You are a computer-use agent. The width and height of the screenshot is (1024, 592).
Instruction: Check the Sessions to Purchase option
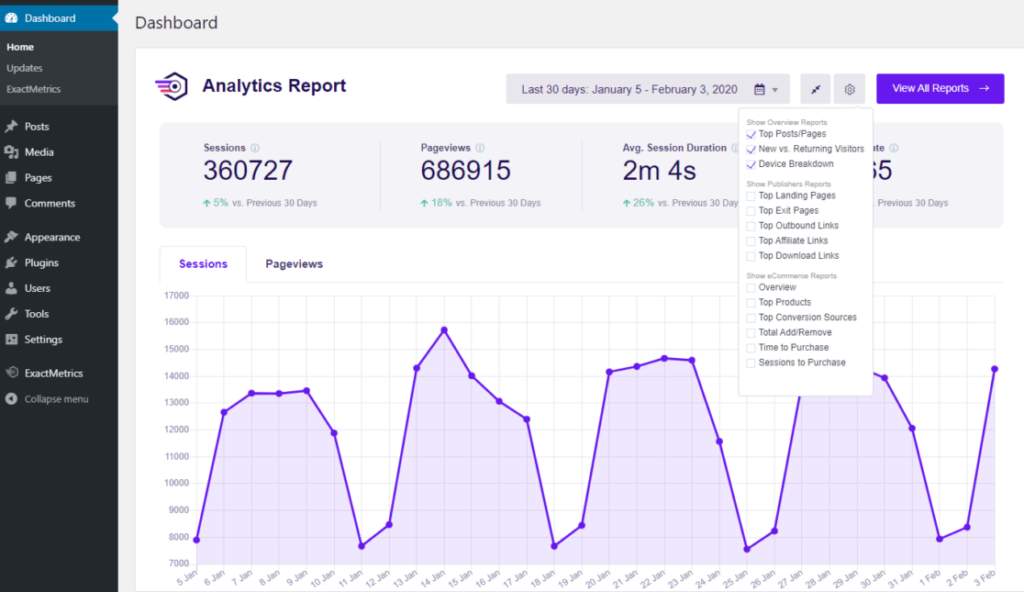[x=751, y=363]
